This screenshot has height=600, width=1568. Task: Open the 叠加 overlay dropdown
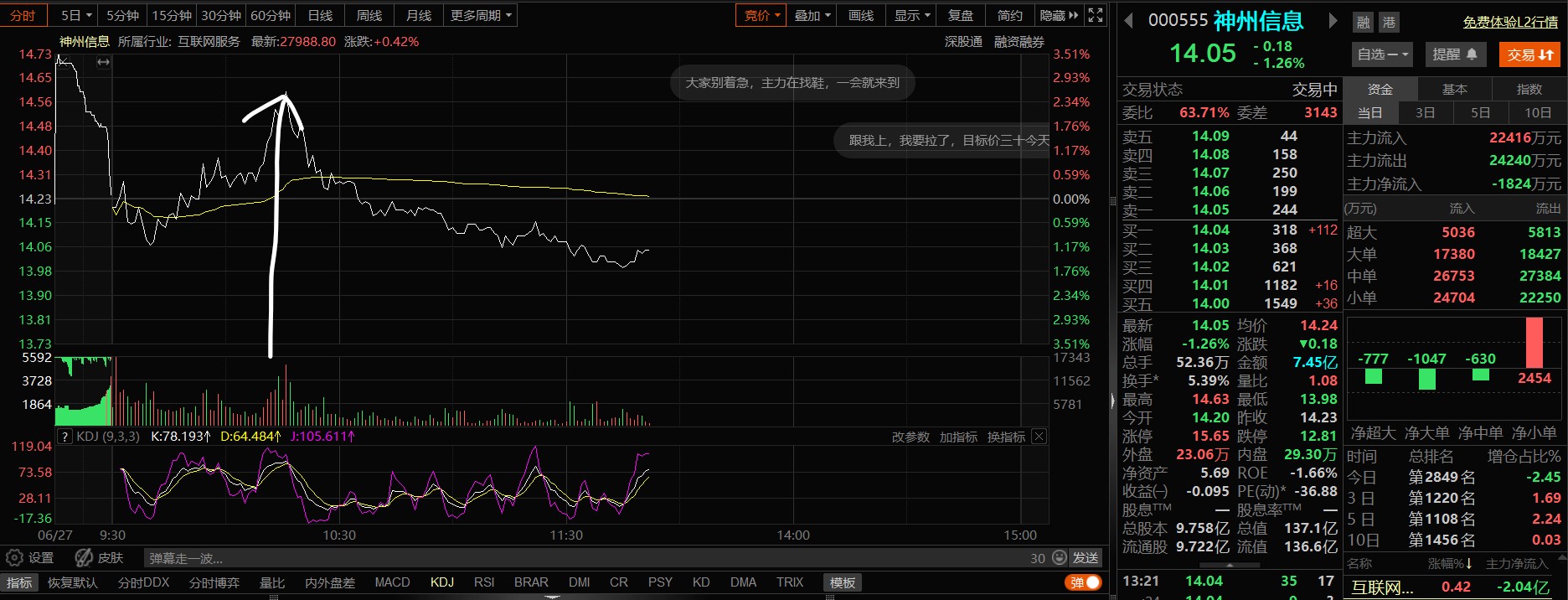tap(812, 15)
